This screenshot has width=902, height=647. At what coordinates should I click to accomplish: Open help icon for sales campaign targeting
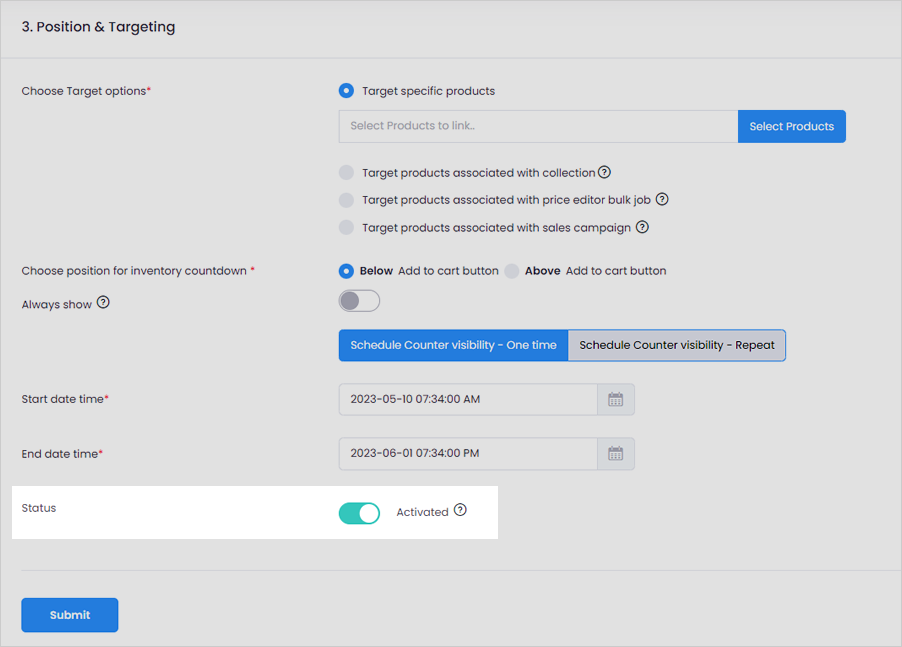click(642, 227)
